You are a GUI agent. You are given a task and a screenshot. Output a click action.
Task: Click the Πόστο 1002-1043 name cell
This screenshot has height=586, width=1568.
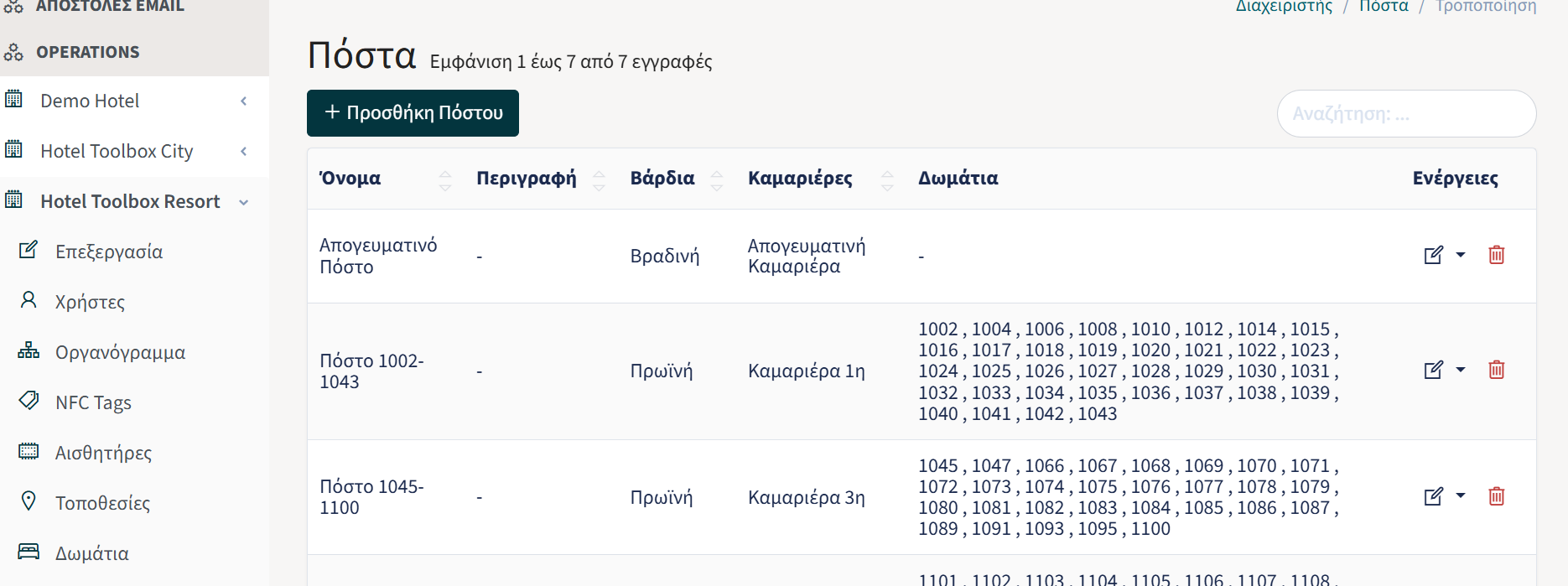tap(371, 371)
